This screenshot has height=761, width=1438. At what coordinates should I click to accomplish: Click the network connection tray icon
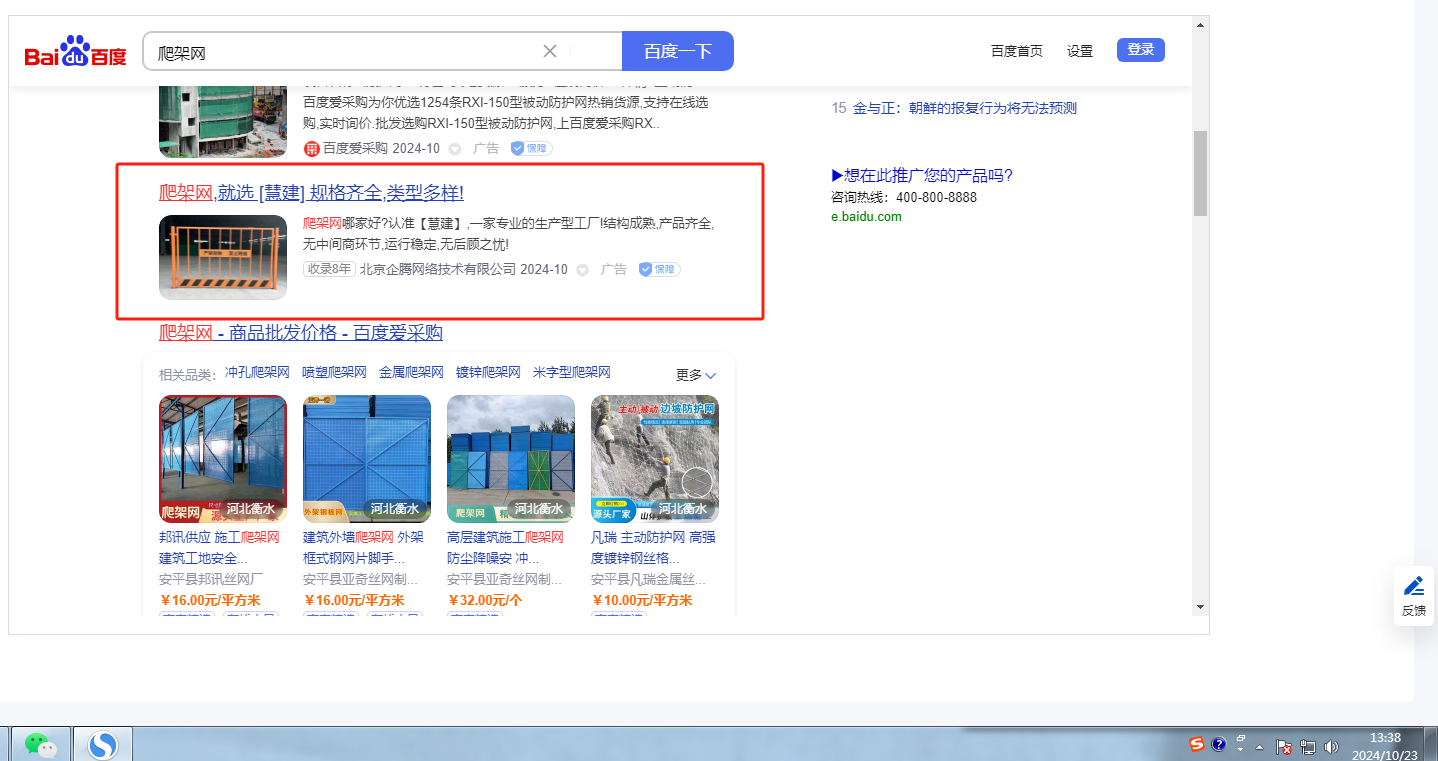click(1307, 747)
